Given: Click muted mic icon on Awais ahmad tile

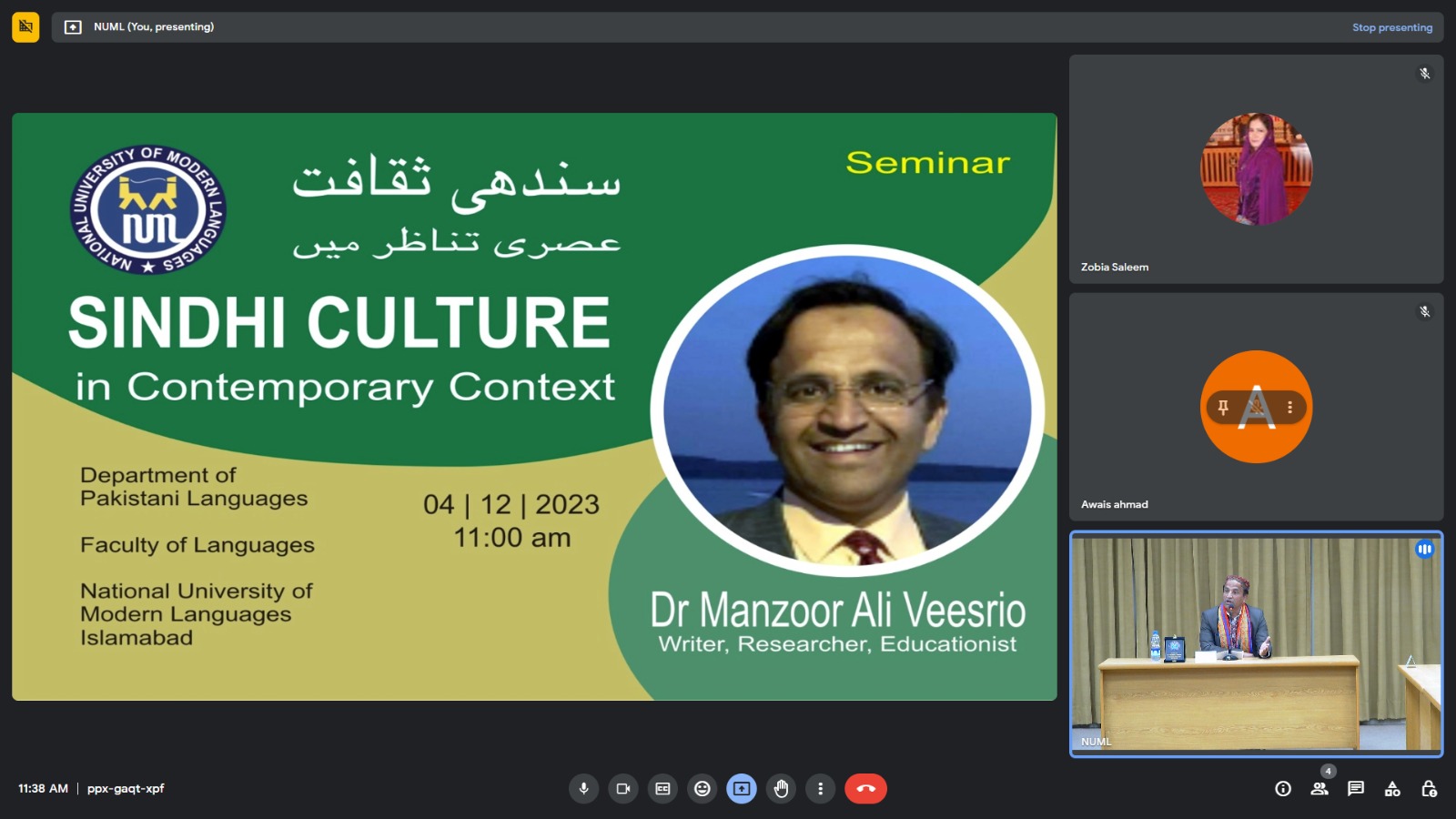Looking at the screenshot, I should 1425,311.
